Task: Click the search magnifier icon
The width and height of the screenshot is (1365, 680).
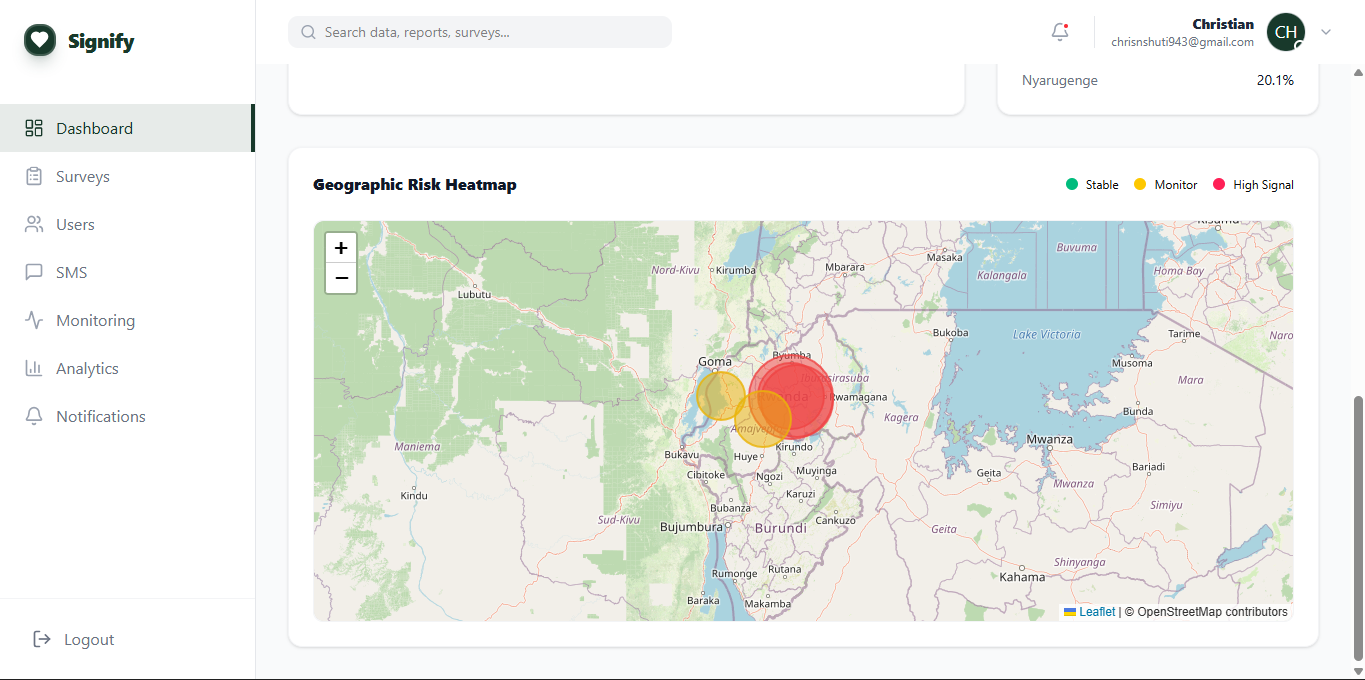Action: tap(308, 32)
